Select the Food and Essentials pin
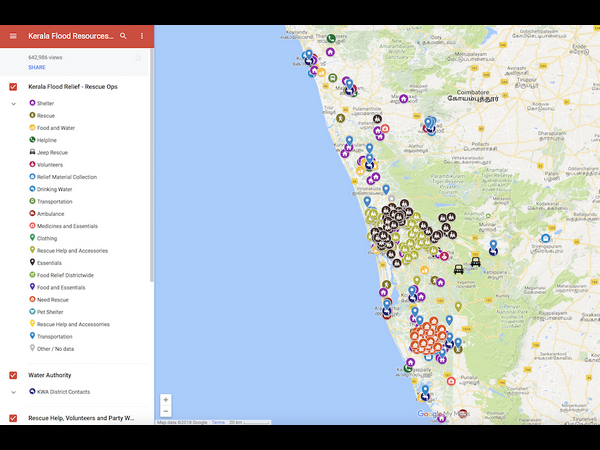 click(32, 287)
